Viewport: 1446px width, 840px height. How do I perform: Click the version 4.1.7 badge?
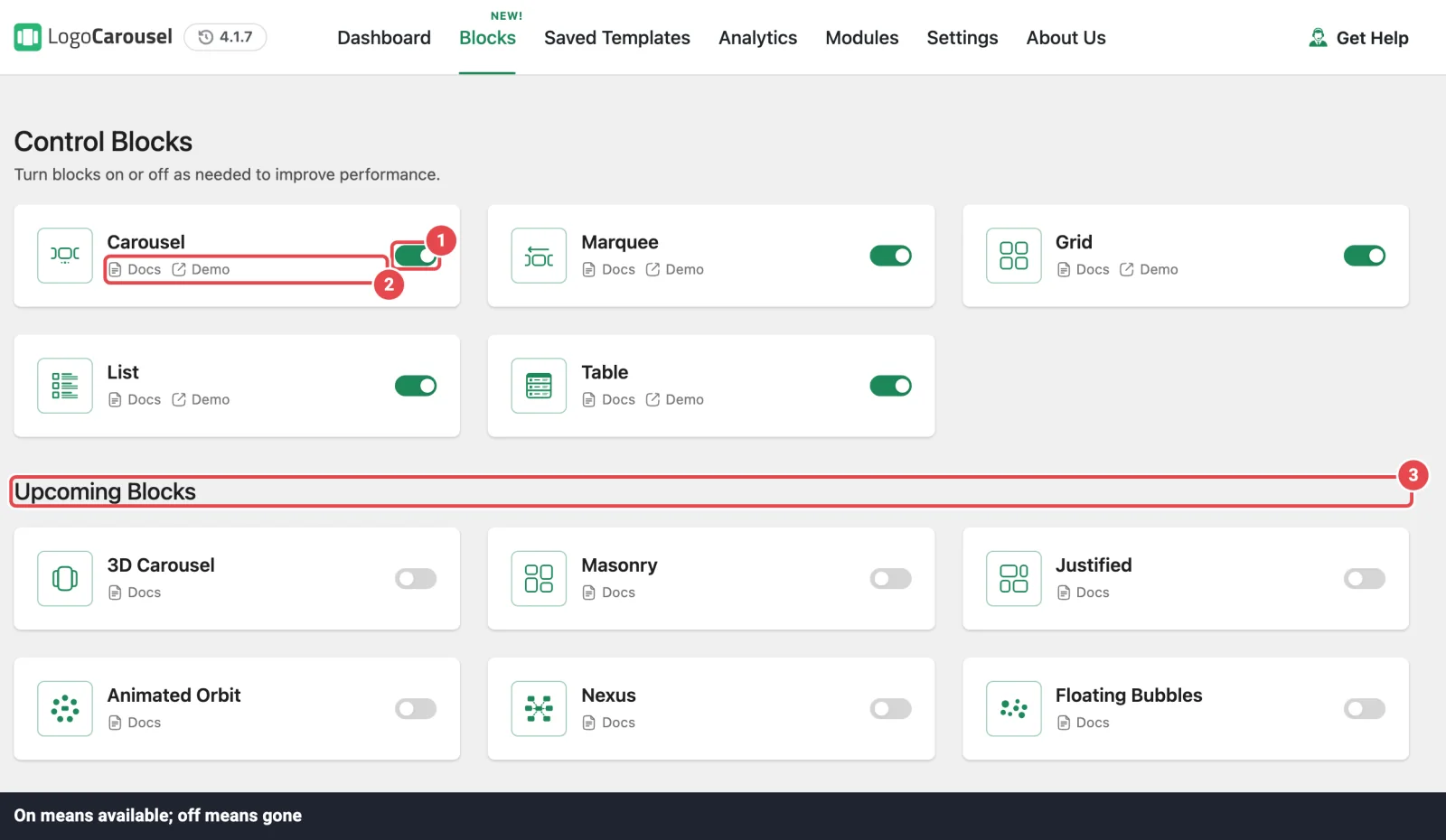point(225,37)
